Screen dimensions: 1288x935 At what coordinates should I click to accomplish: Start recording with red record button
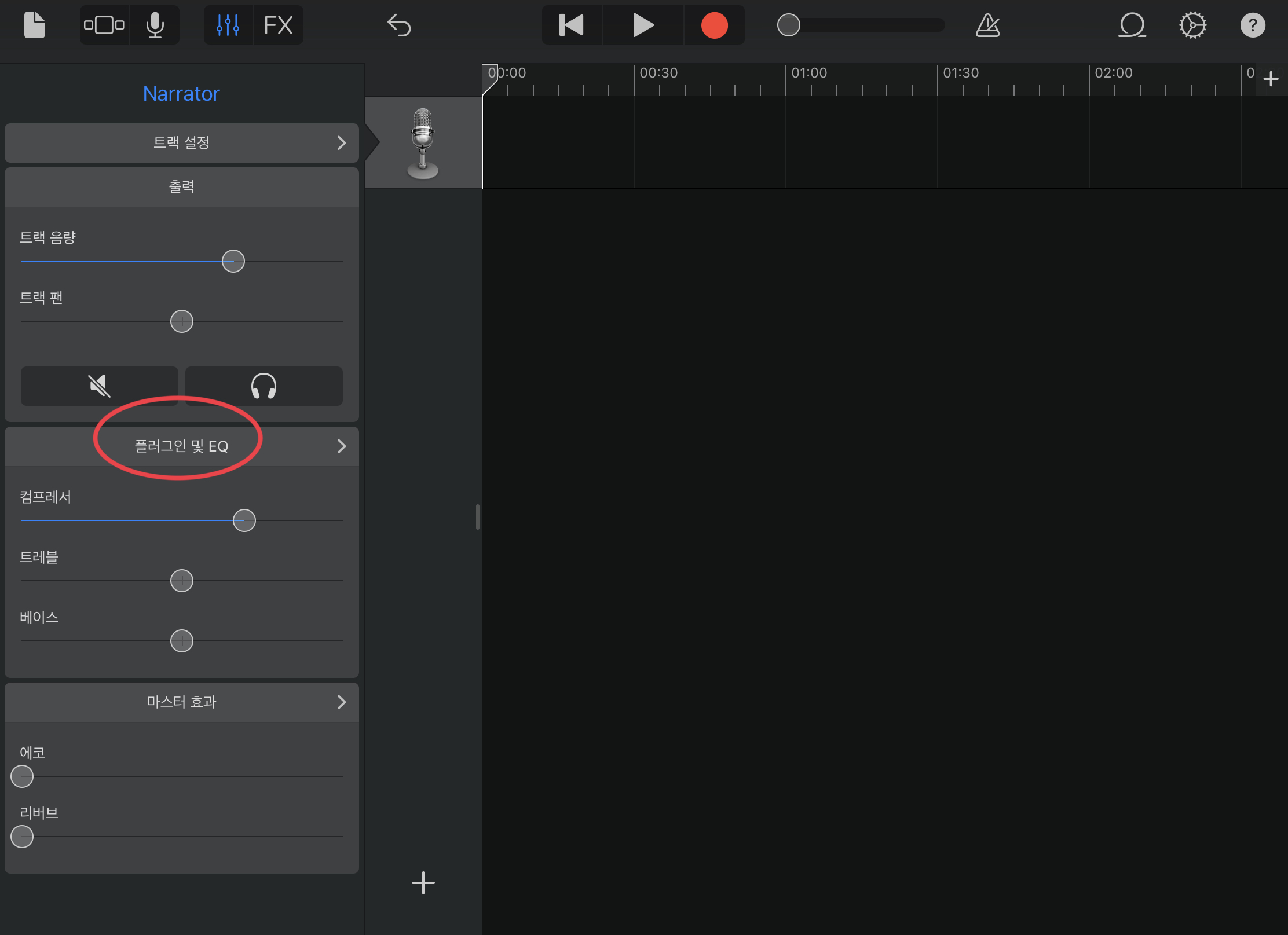[x=714, y=25]
